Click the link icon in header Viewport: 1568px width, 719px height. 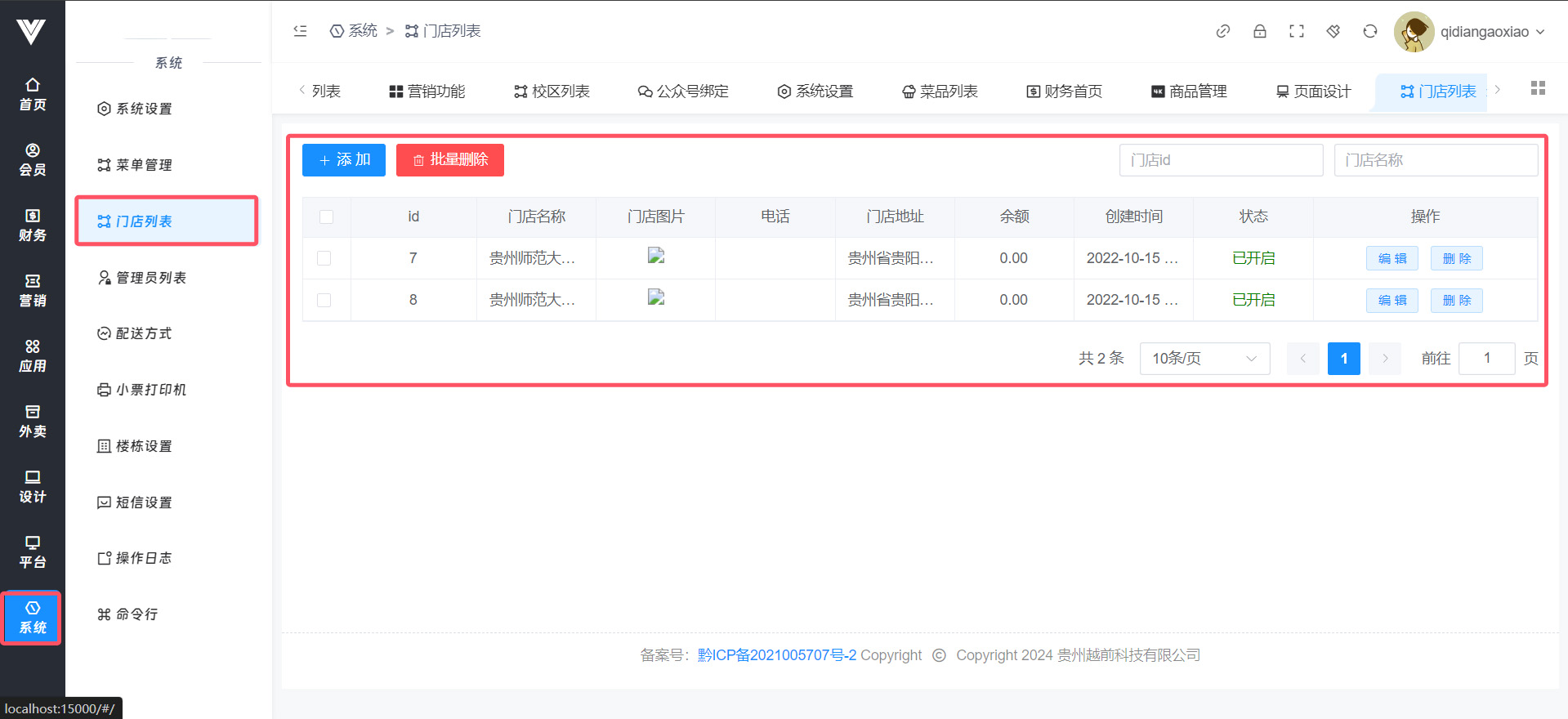click(1222, 31)
